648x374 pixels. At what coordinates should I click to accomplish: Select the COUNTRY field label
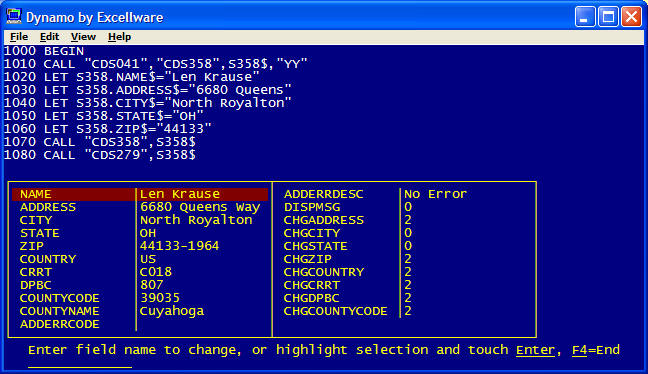[48, 259]
